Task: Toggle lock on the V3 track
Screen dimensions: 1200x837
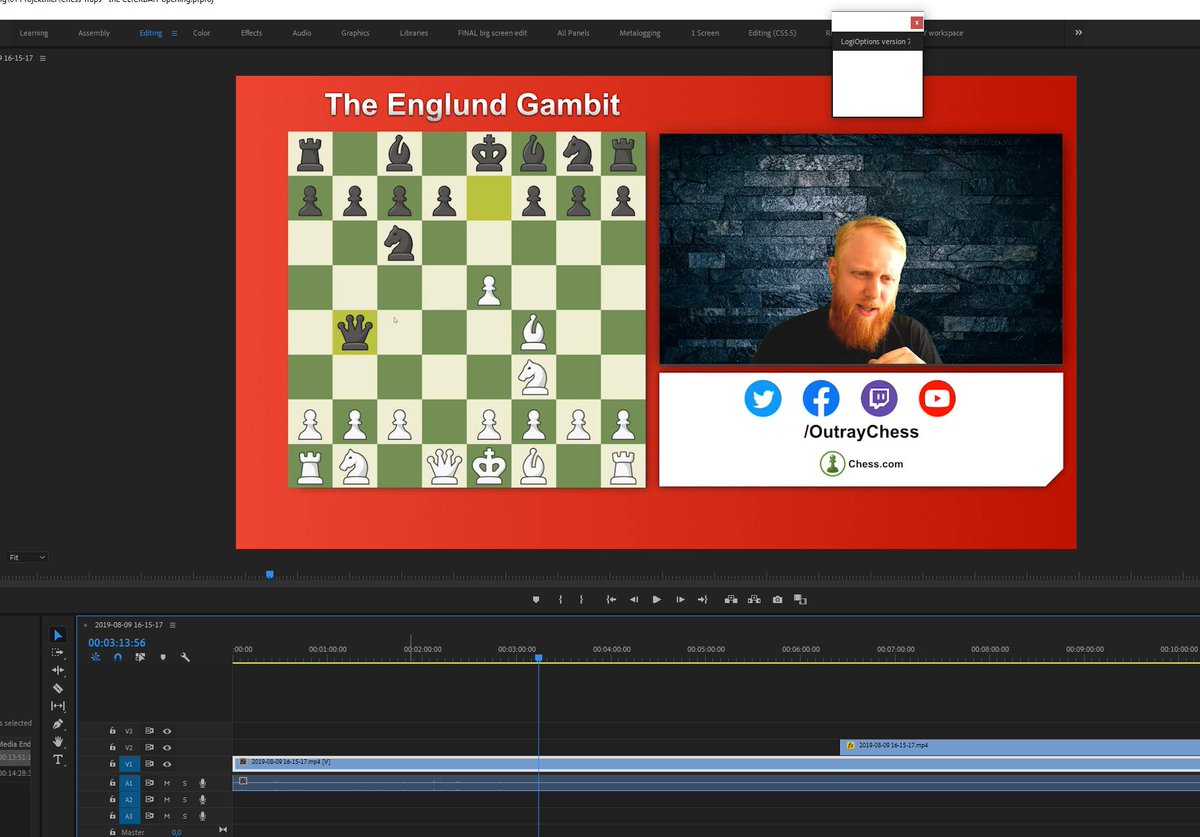Action: (112, 731)
